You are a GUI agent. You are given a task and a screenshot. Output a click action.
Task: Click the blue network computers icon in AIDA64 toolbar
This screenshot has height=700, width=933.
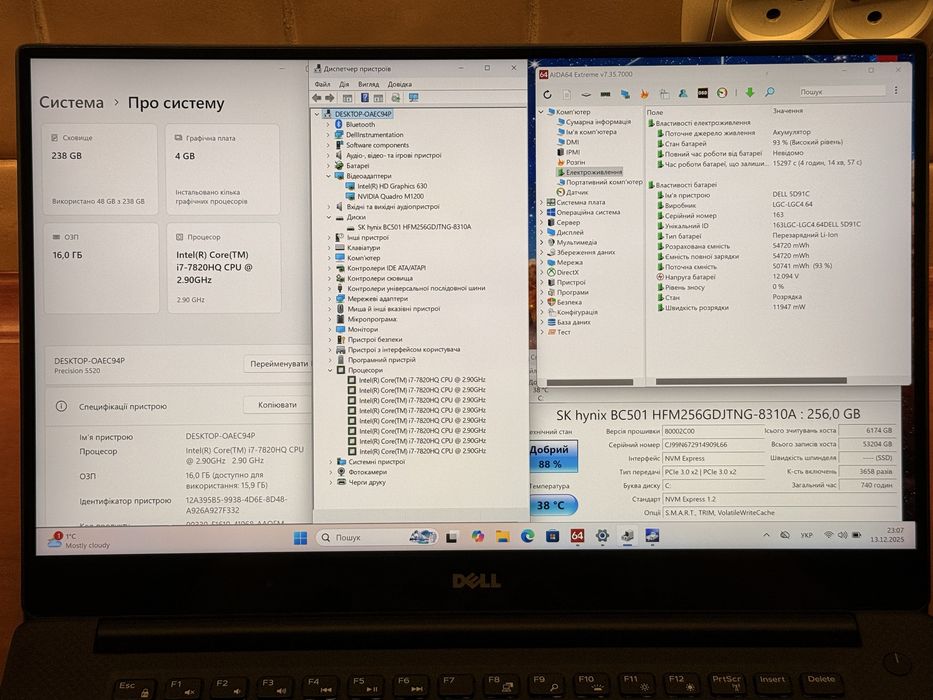click(625, 94)
